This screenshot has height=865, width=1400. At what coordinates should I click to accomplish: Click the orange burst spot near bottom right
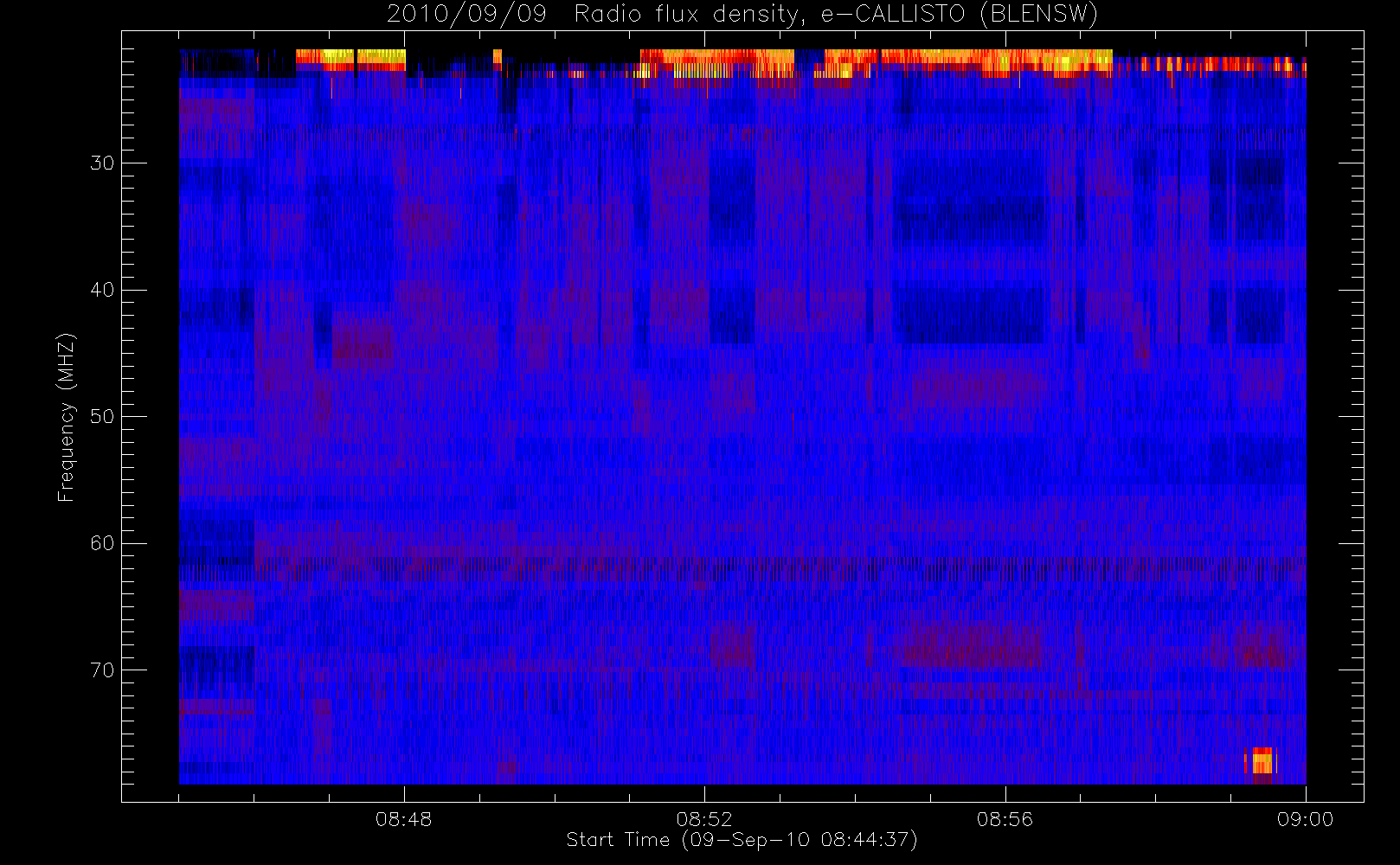point(1260,760)
